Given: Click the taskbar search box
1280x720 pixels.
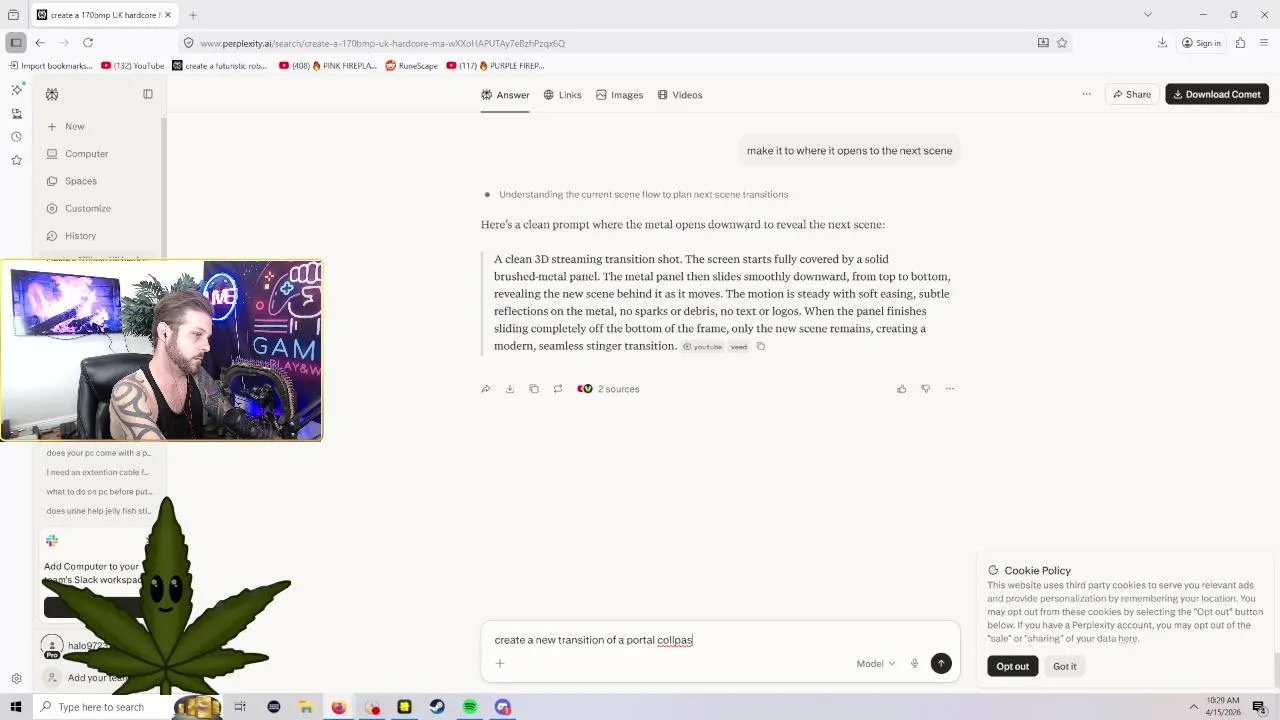Looking at the screenshot, I should 100,707.
